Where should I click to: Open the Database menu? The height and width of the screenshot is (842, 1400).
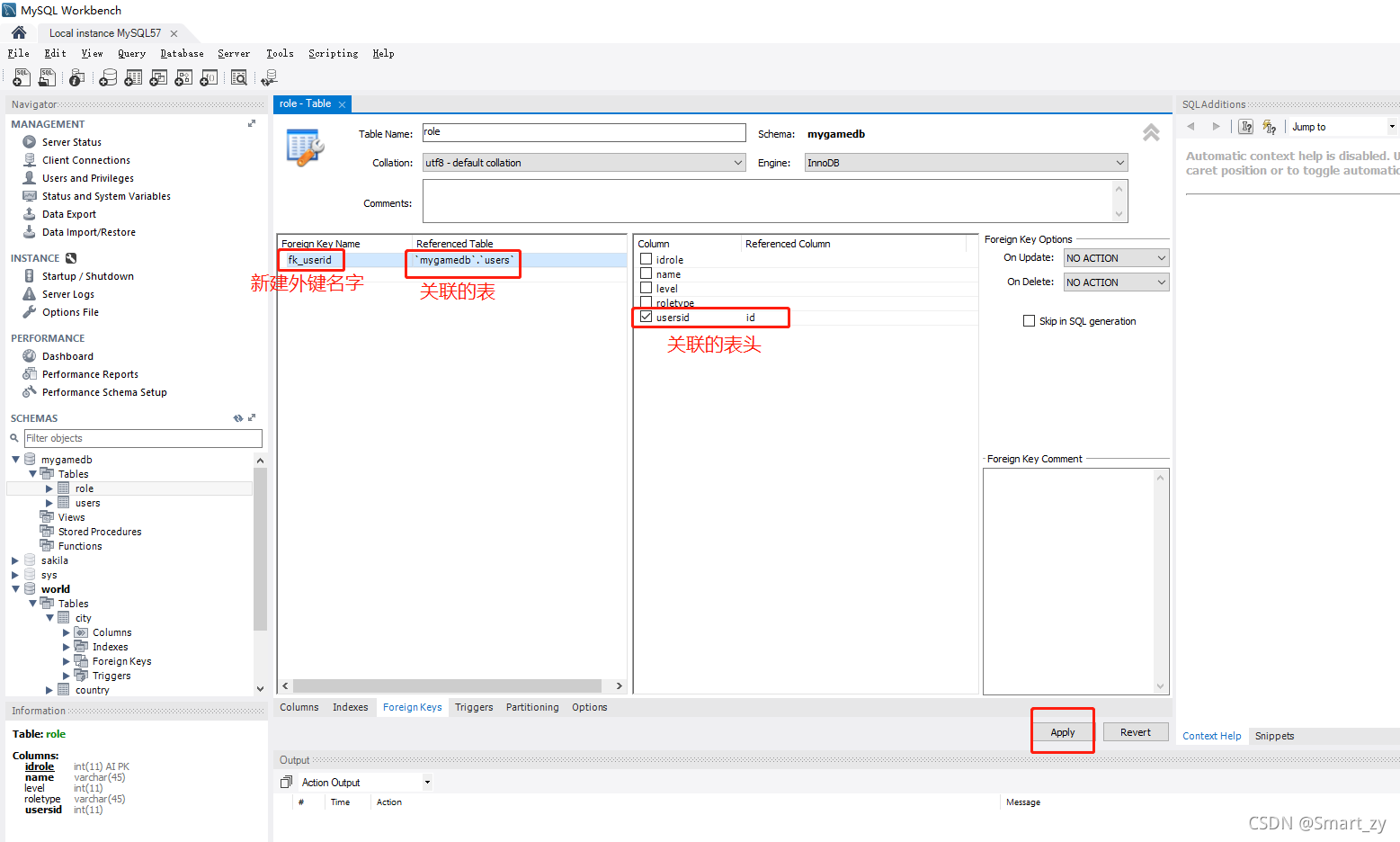point(182,53)
